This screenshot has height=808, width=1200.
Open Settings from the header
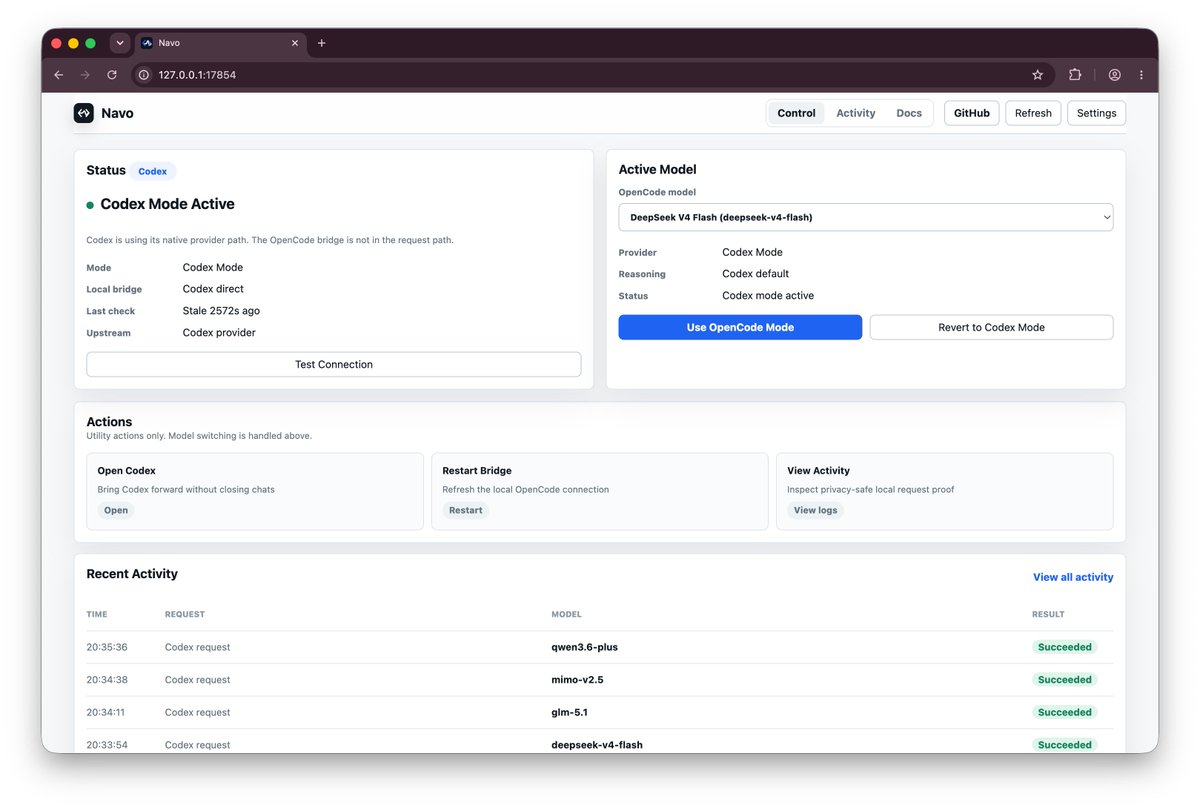tap(1097, 113)
